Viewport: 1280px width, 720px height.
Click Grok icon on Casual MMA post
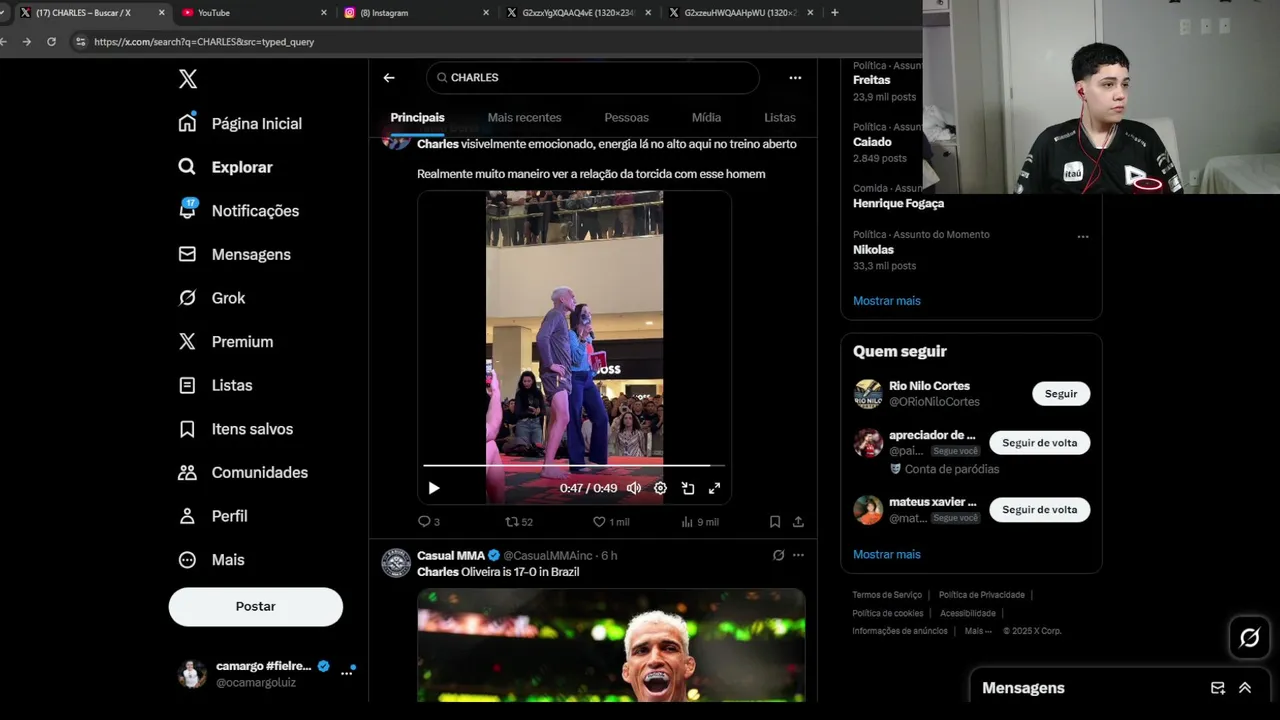[x=778, y=555]
